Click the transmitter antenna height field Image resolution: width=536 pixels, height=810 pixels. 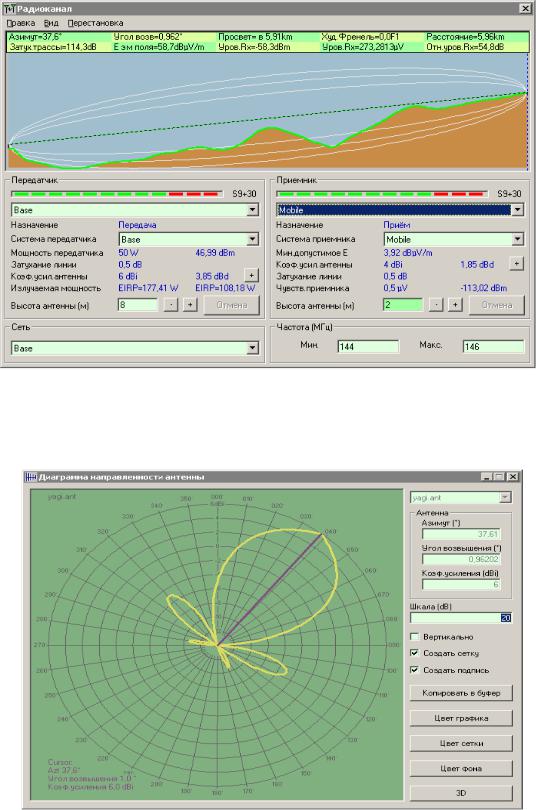138,305
